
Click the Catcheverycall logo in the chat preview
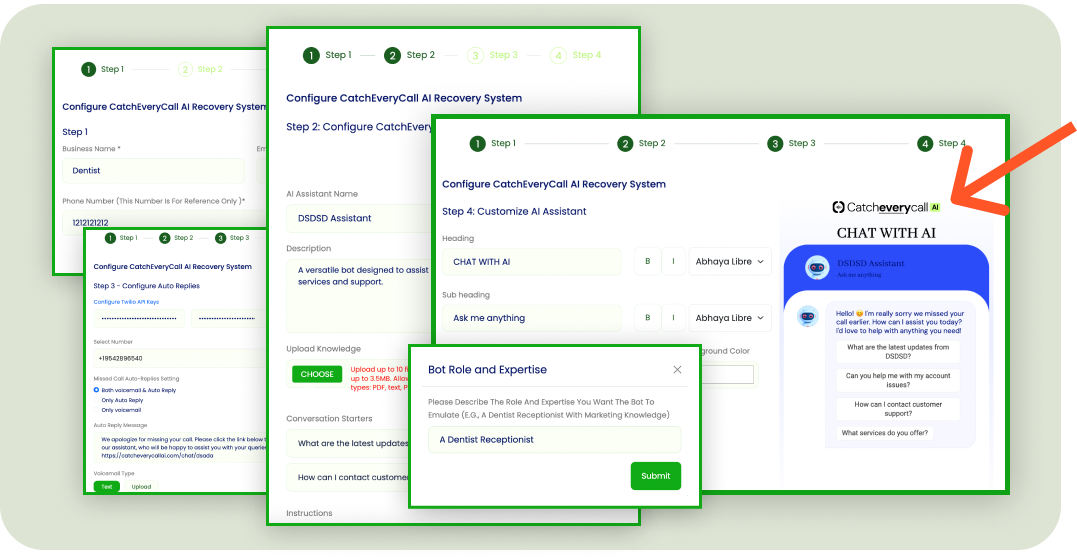click(x=886, y=208)
